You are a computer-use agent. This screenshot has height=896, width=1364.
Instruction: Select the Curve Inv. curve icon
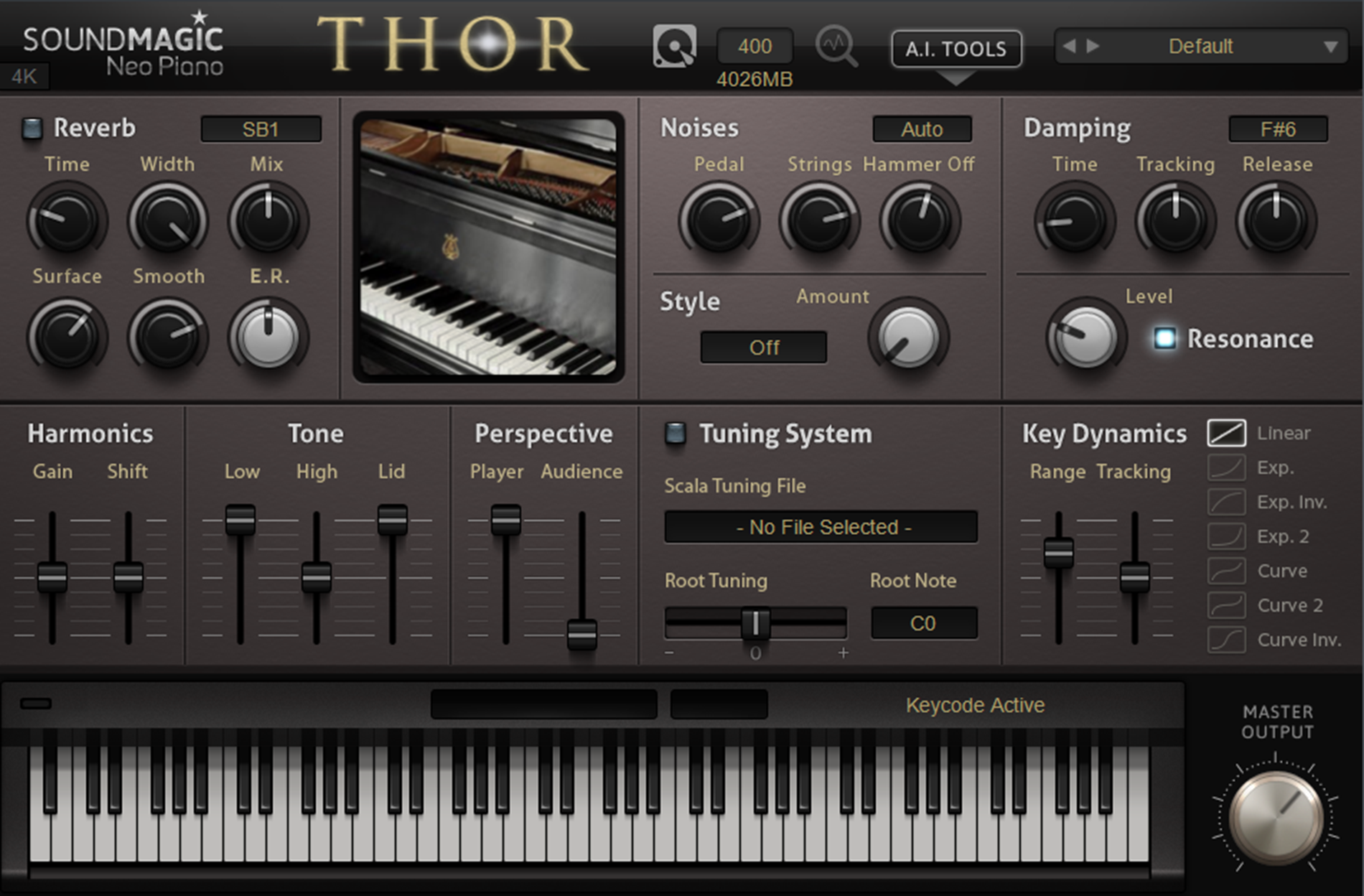pos(1226,640)
